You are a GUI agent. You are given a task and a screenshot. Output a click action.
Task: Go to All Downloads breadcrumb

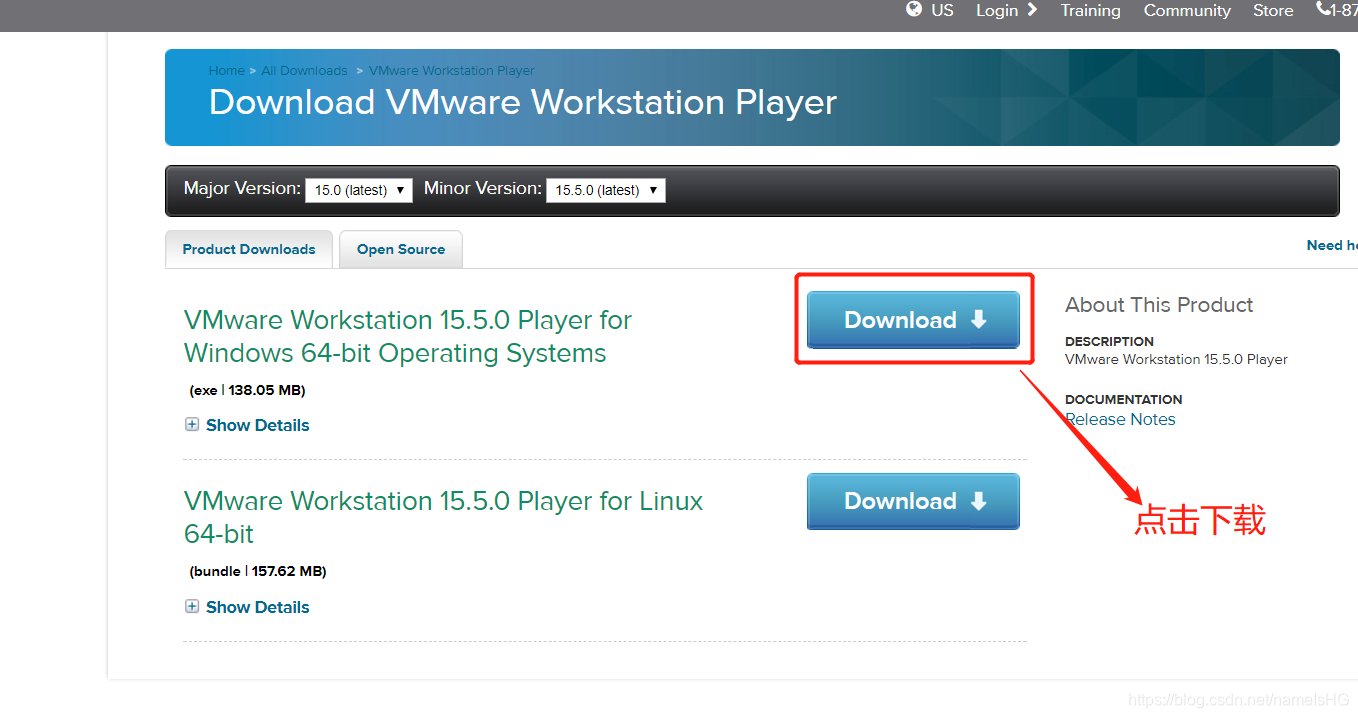tap(304, 71)
